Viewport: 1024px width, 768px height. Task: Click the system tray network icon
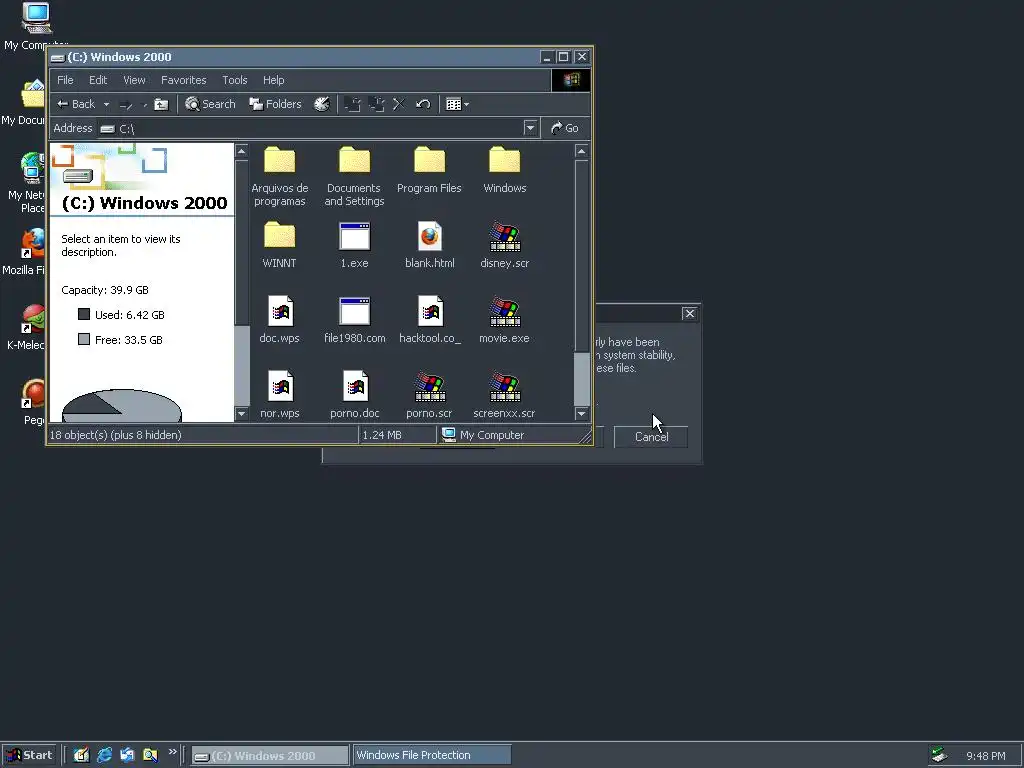click(x=939, y=755)
